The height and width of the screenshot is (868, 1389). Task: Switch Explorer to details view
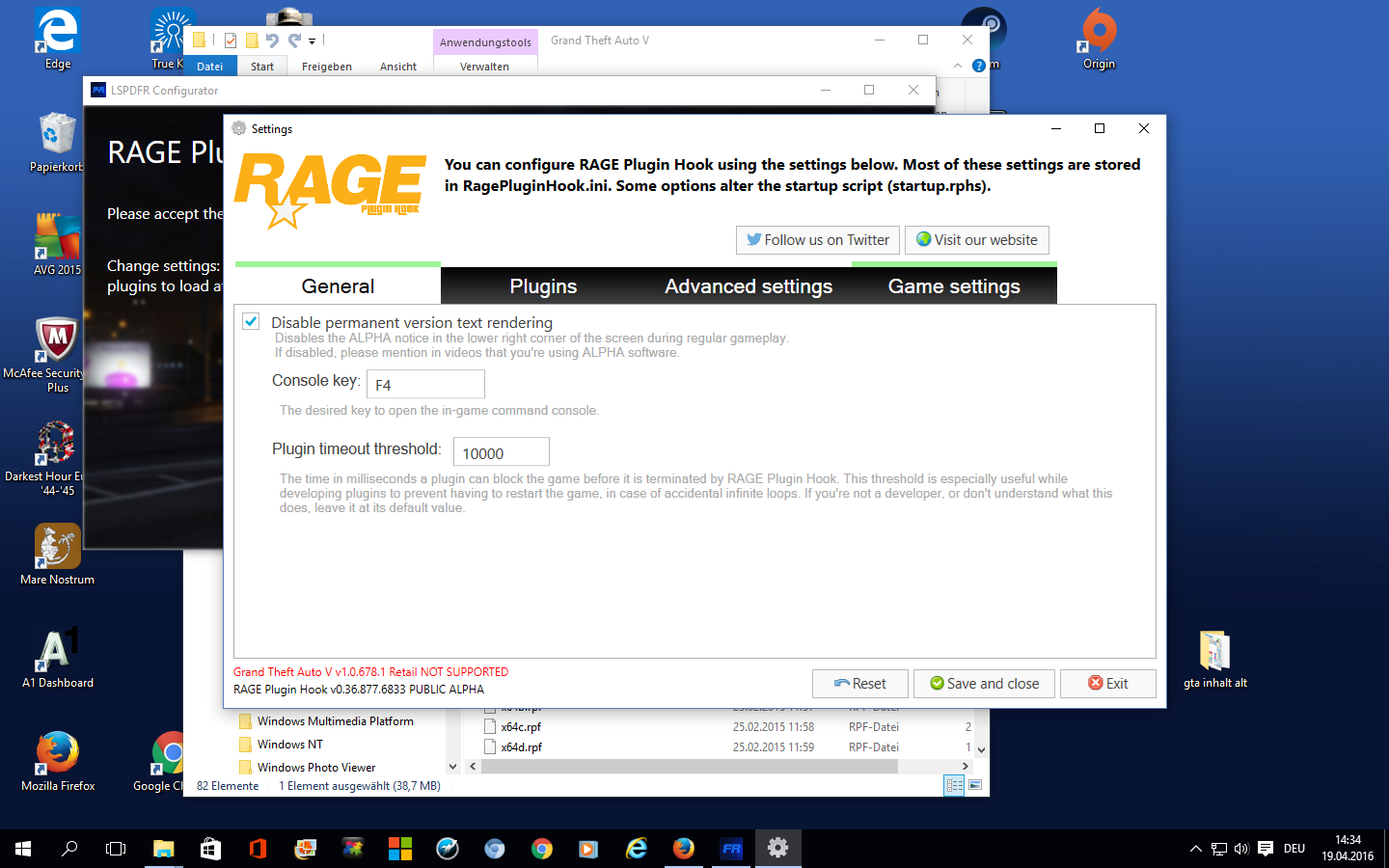pos(954,786)
